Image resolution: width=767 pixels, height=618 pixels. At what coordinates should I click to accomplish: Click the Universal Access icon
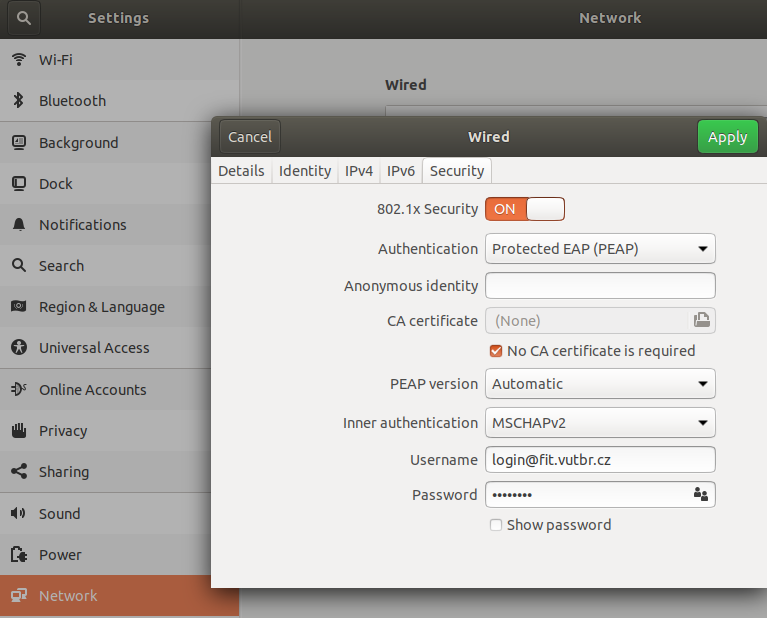[x=19, y=347]
